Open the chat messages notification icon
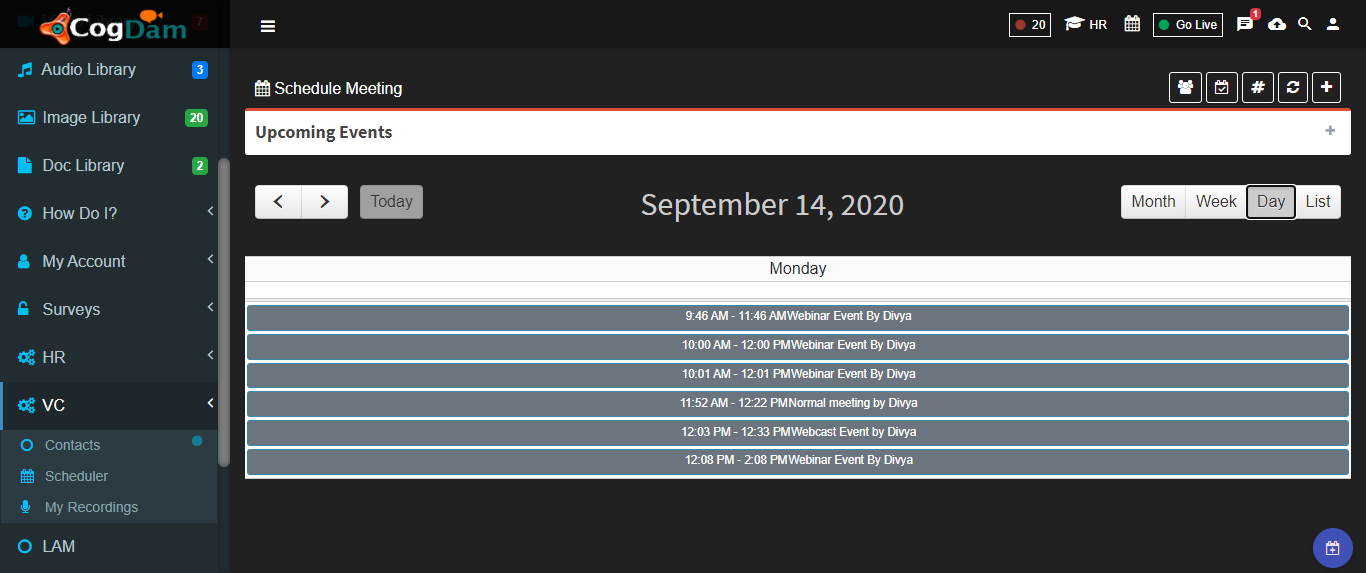Viewport: 1366px width, 573px height. pyautogui.click(x=1246, y=24)
